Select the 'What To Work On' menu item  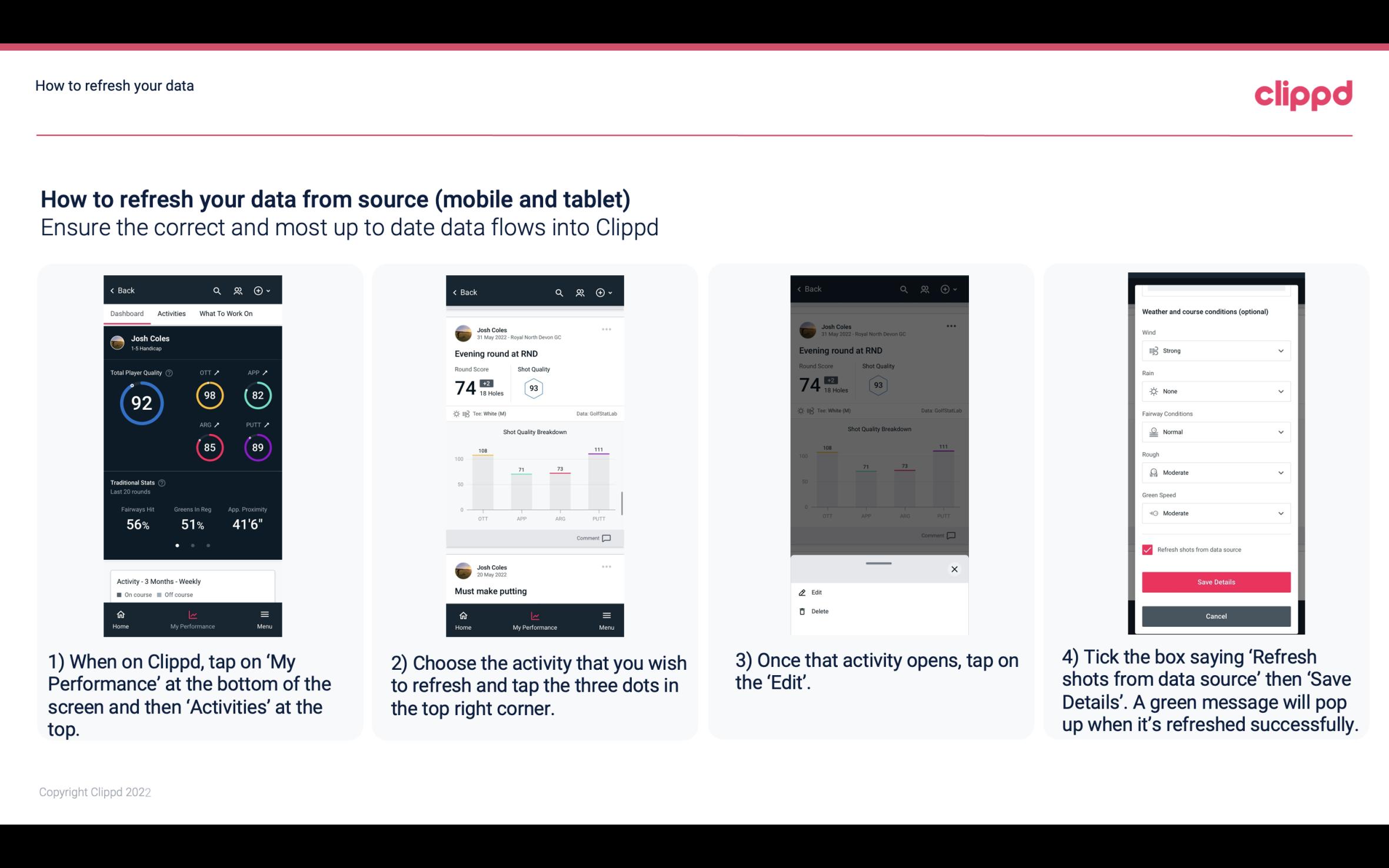tap(225, 314)
